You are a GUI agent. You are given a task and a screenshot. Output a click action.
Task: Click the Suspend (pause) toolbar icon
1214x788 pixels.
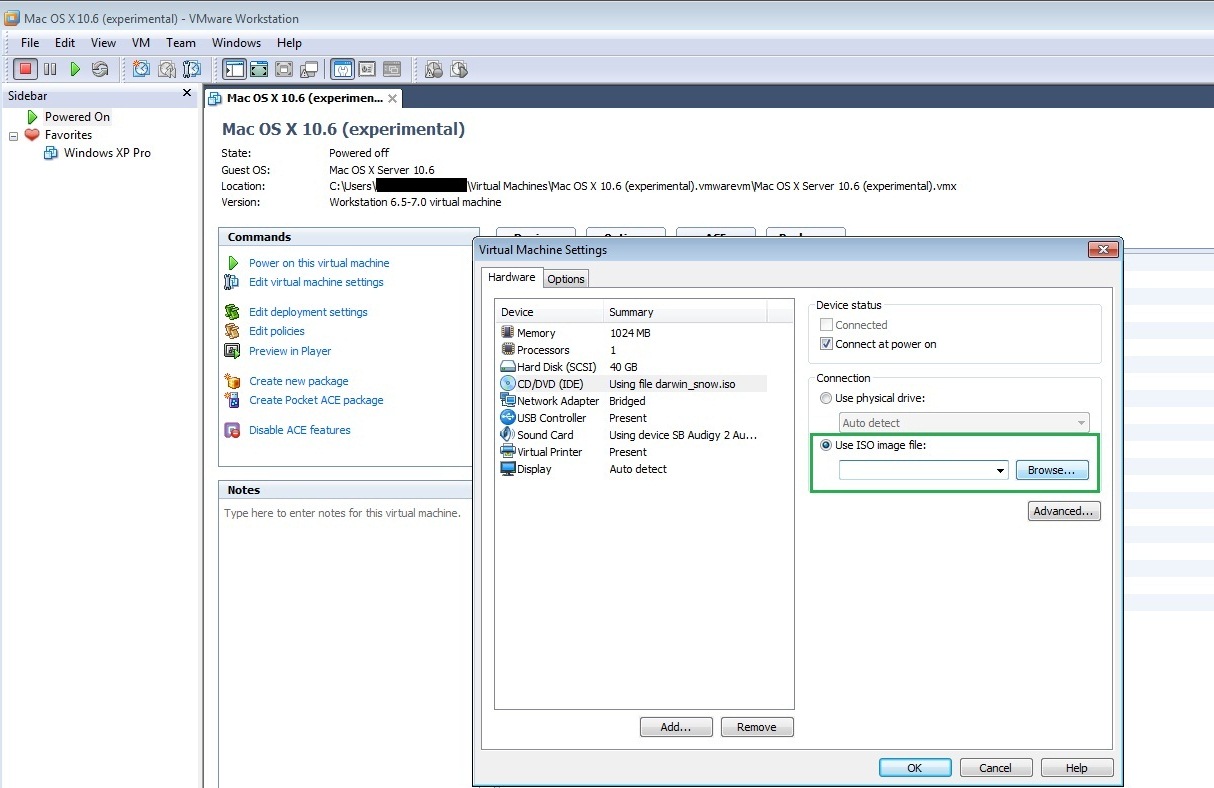click(50, 69)
